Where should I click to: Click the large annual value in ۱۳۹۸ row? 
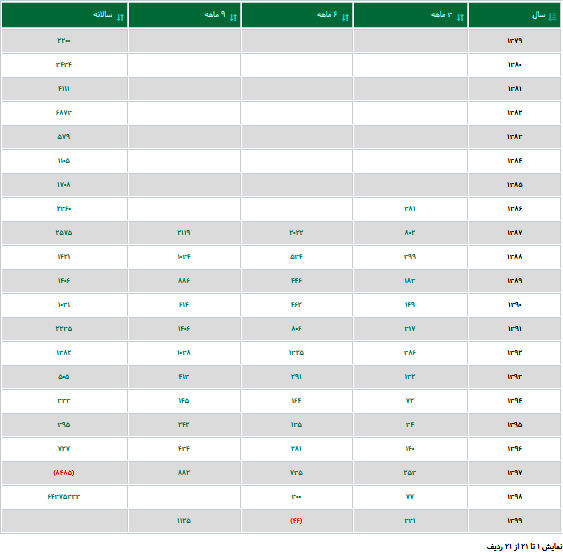point(64,497)
